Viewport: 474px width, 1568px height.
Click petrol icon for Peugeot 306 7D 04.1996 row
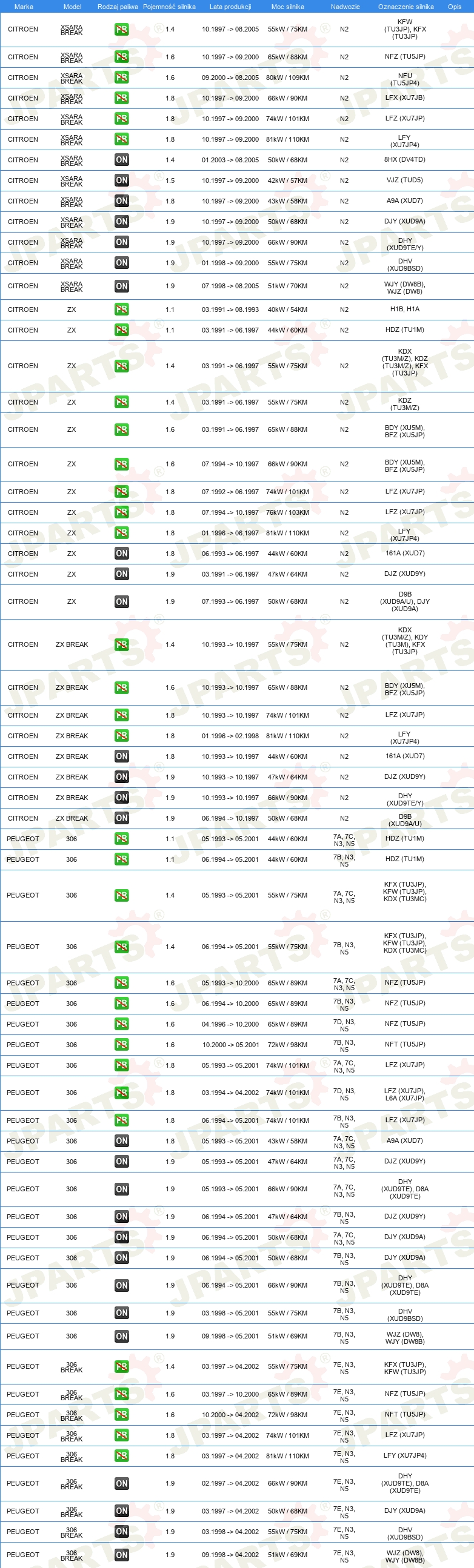[x=122, y=1024]
